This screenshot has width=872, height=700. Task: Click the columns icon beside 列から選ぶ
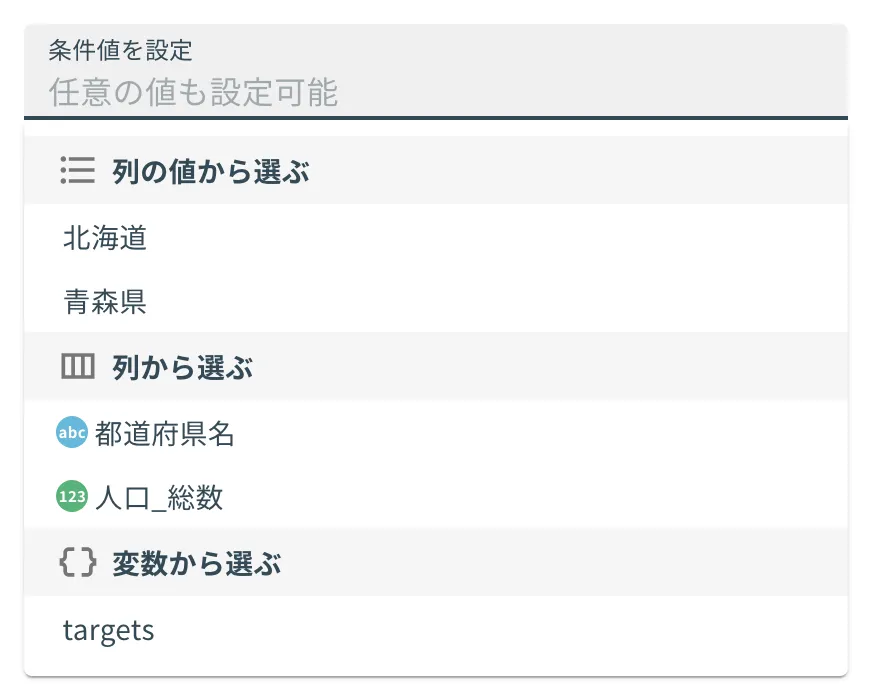[x=77, y=366]
